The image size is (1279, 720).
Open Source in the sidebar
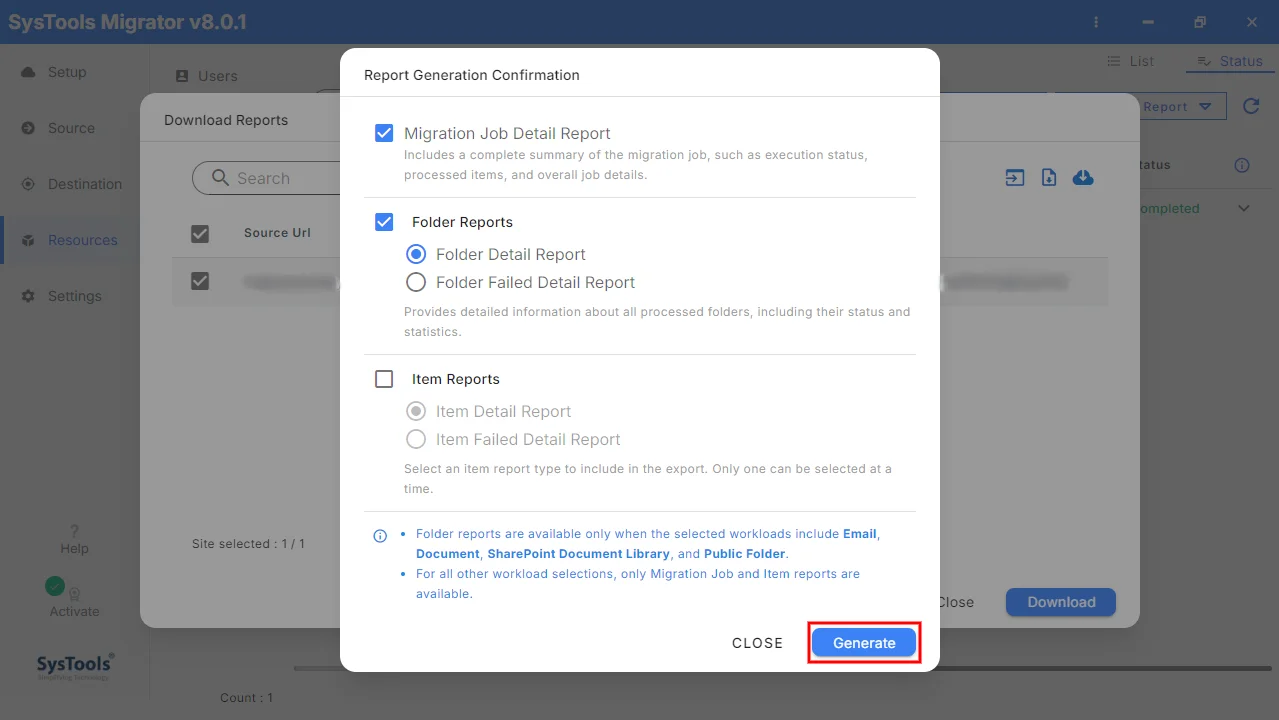click(x=71, y=128)
